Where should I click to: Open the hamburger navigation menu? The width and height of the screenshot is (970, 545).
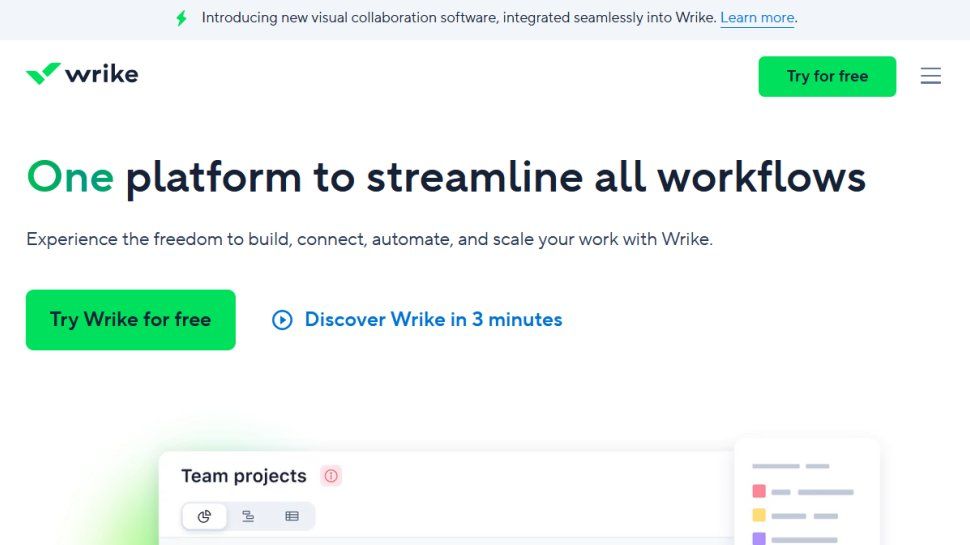[930, 76]
